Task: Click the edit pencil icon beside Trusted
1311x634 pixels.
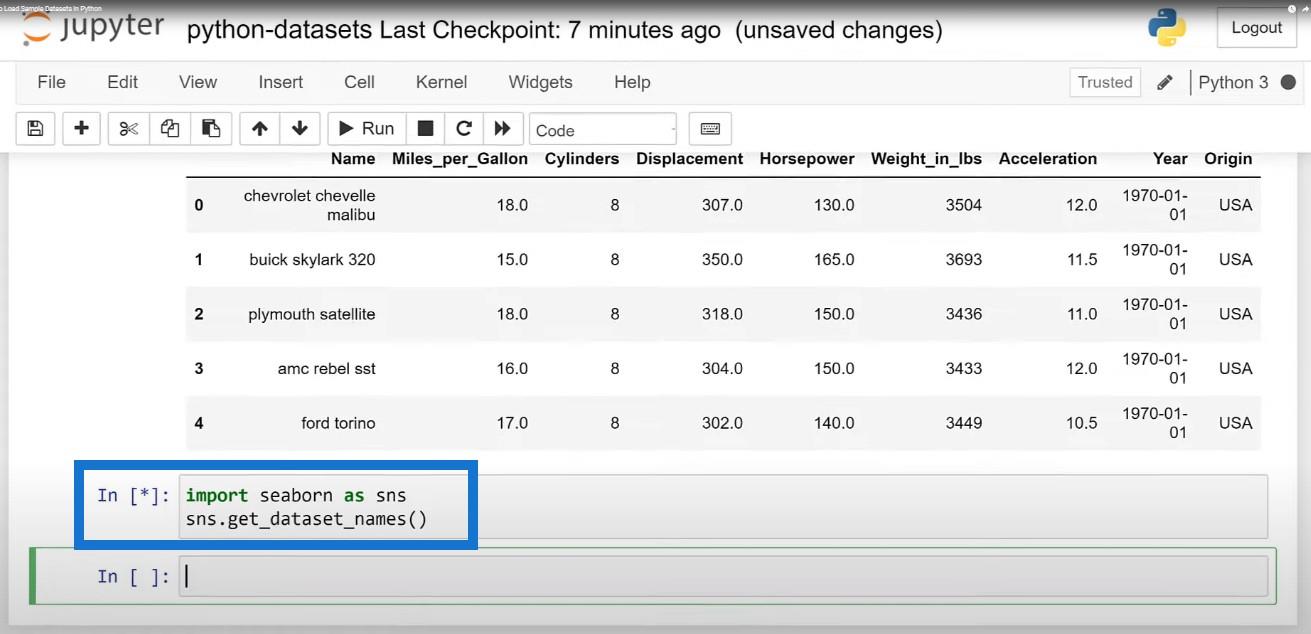Action: [1164, 83]
